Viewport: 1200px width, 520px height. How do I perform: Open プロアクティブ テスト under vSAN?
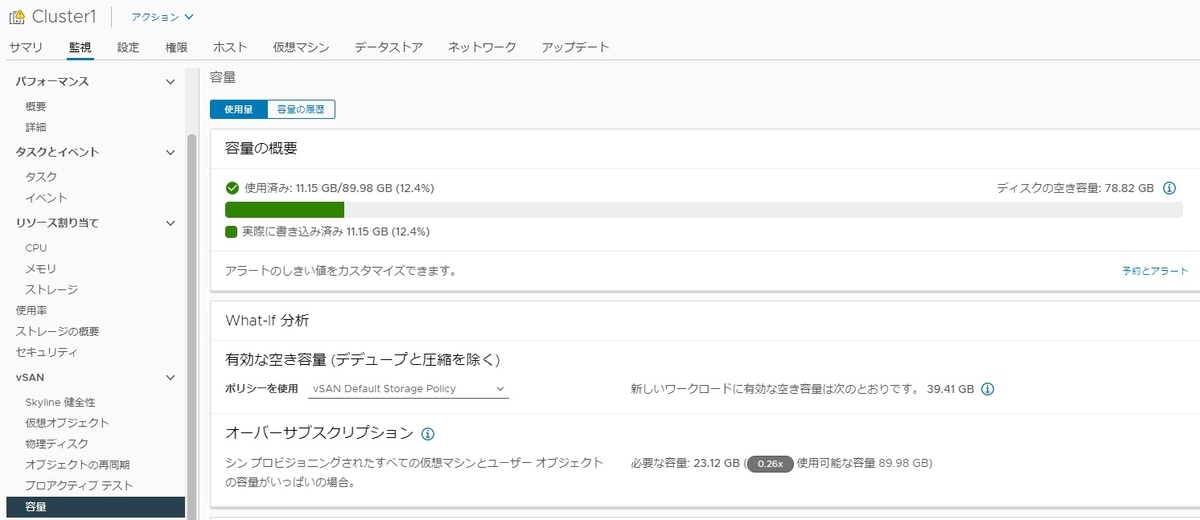(x=79, y=485)
